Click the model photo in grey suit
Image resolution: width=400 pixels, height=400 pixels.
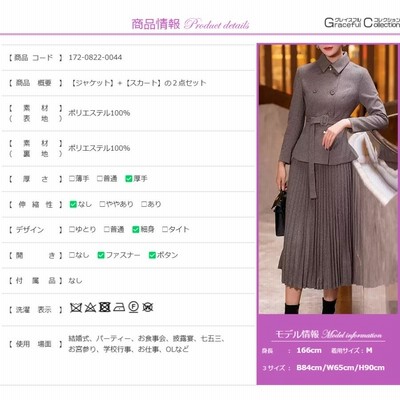point(328,179)
